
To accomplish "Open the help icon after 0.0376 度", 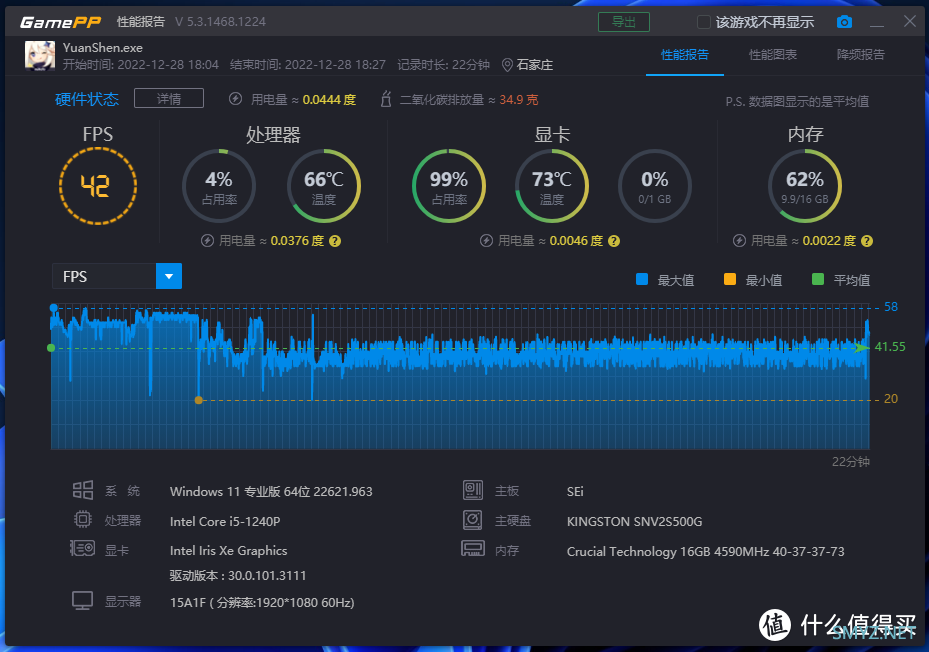I will click(x=335, y=241).
